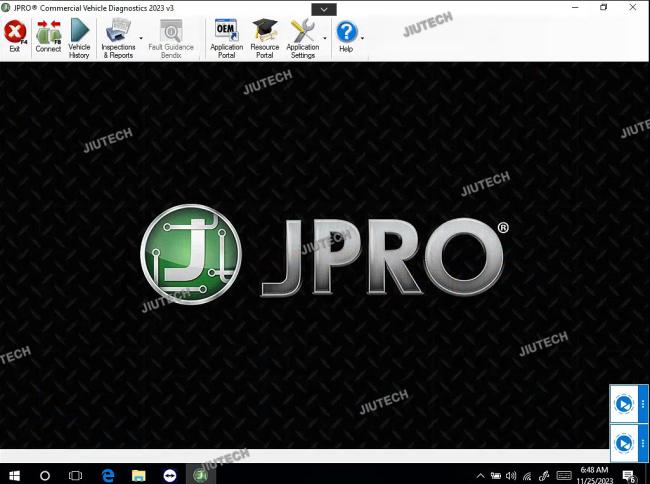Open Microsoft Edge from the taskbar
Viewport: 650px width, 484px height.
click(107, 474)
